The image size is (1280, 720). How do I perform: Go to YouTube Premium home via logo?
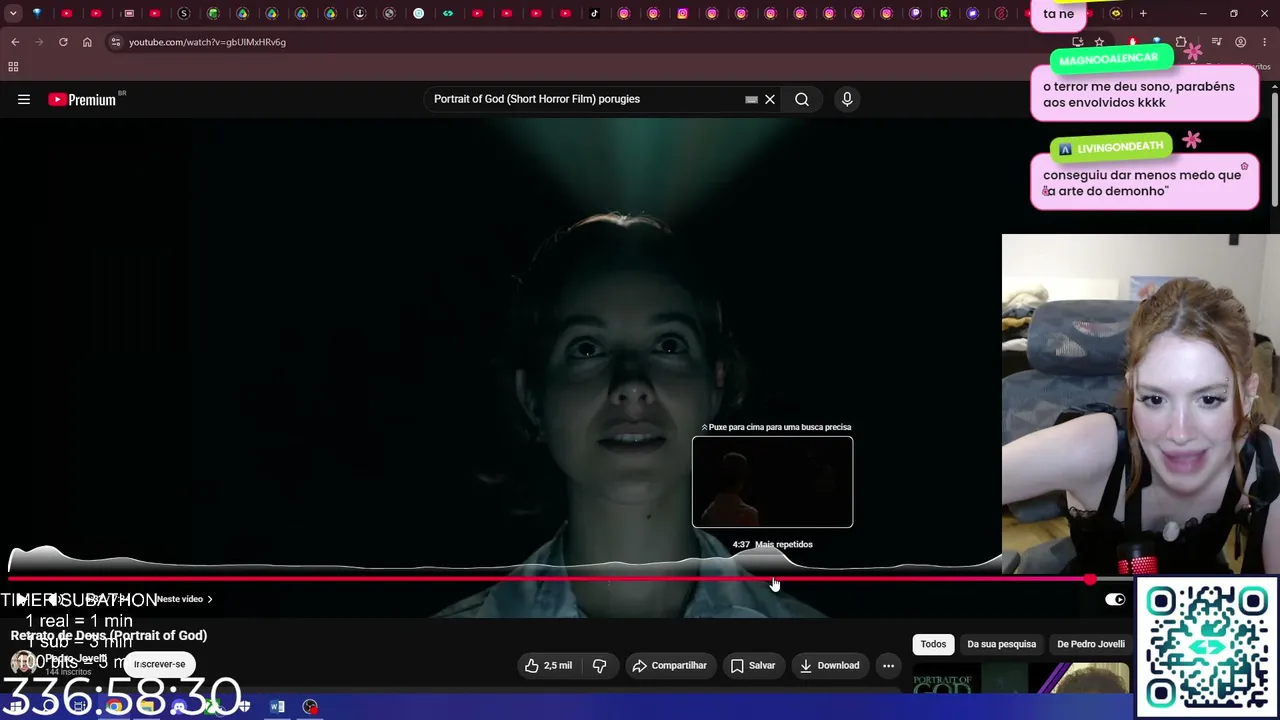pyautogui.click(x=82, y=99)
